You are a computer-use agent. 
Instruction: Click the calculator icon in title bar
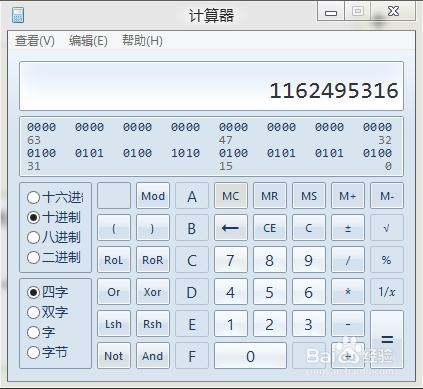coord(18,15)
